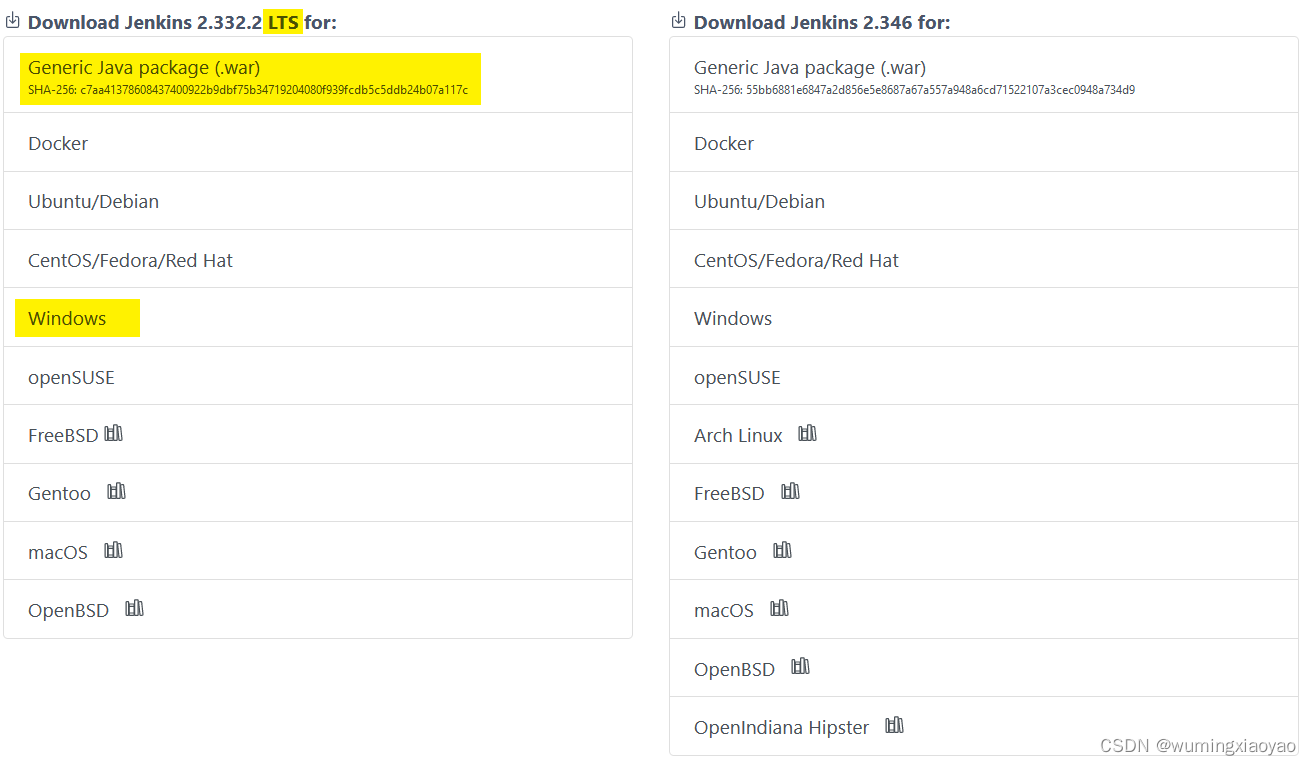Click SHA-256 checksum starting 55bb6881
1311x765 pixels.
click(914, 90)
